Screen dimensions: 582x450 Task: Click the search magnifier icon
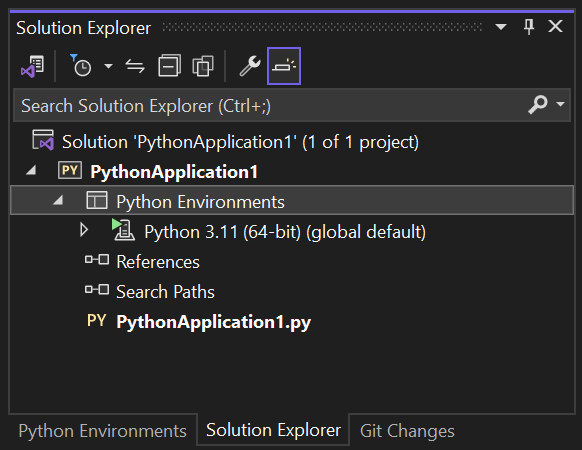point(538,105)
